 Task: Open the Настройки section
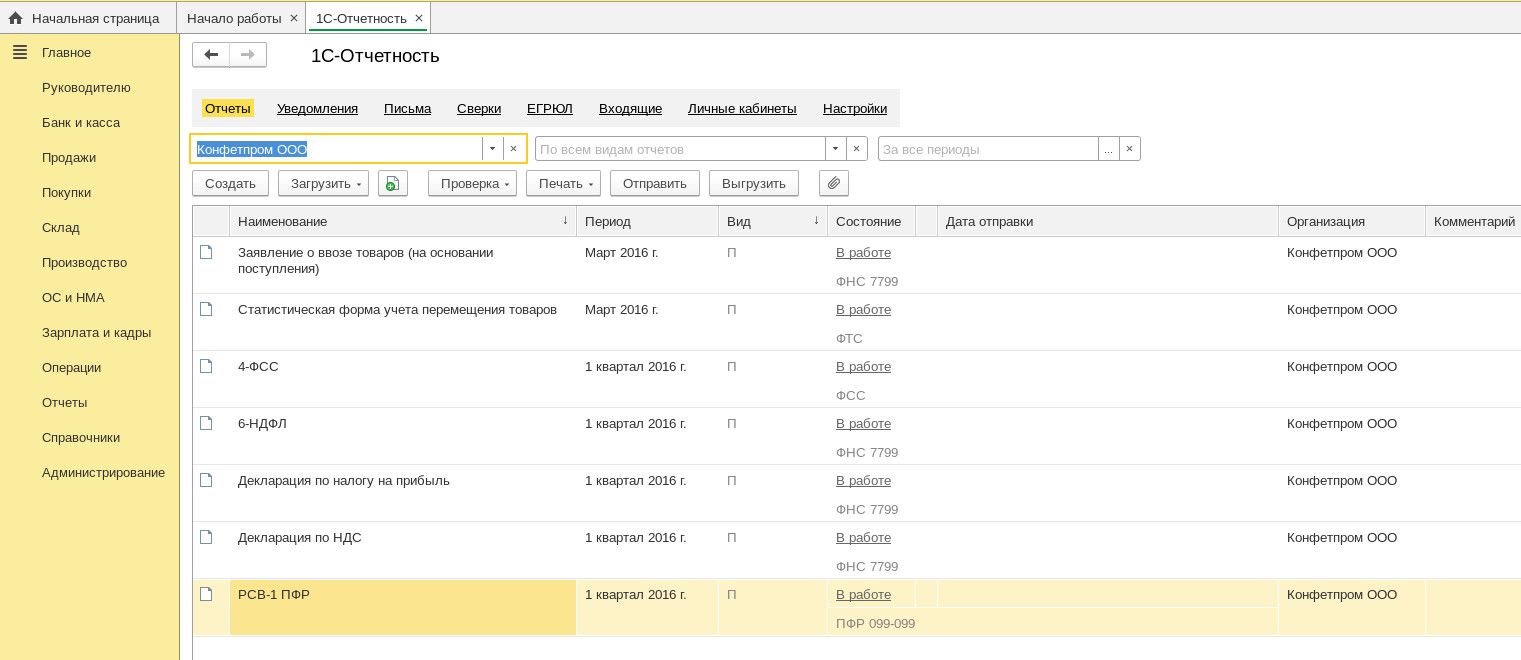855,108
